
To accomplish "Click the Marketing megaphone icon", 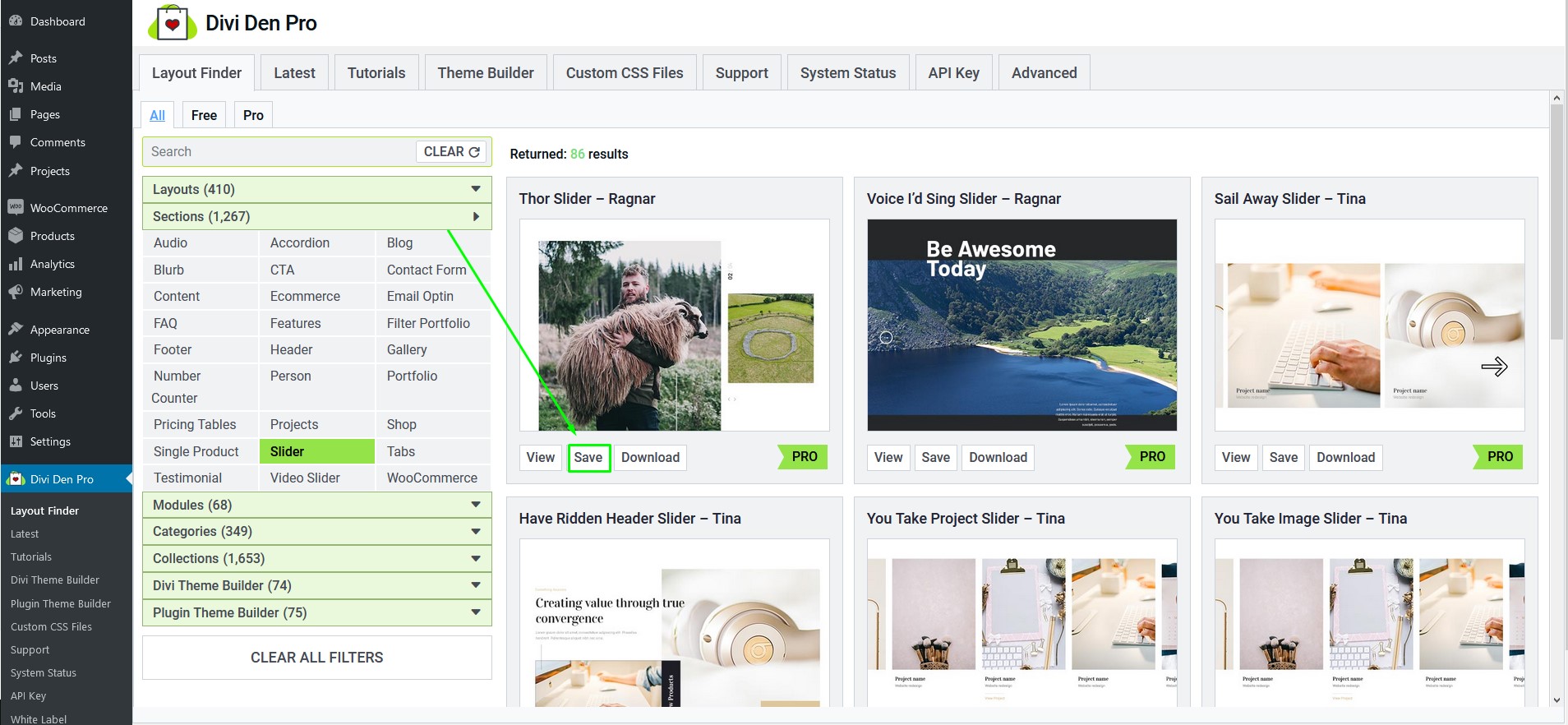I will (x=15, y=292).
